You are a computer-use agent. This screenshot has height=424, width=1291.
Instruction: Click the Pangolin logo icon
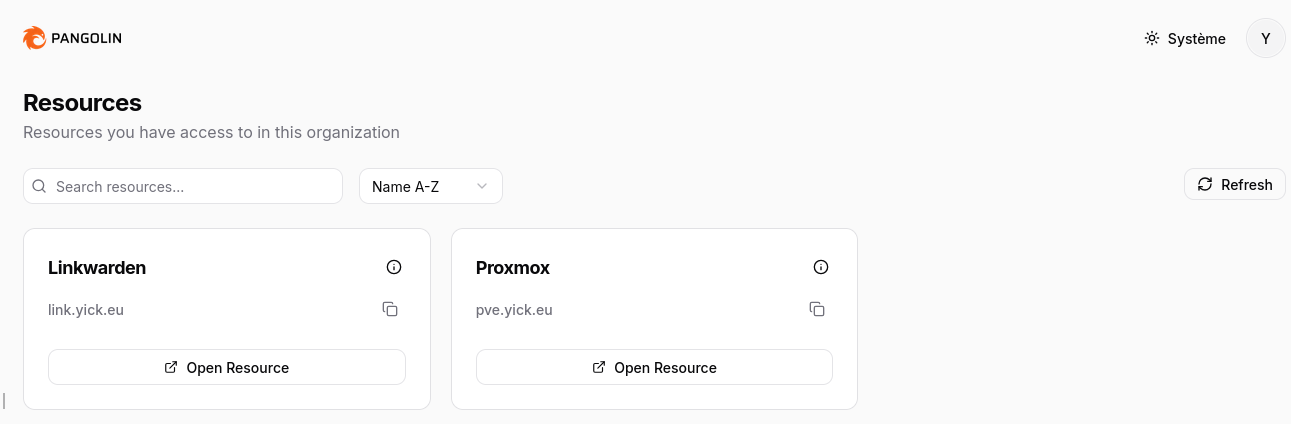coord(35,38)
